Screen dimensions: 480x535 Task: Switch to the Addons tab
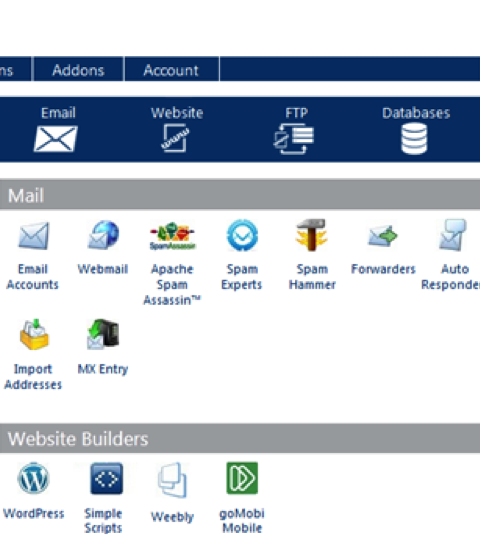pos(78,70)
